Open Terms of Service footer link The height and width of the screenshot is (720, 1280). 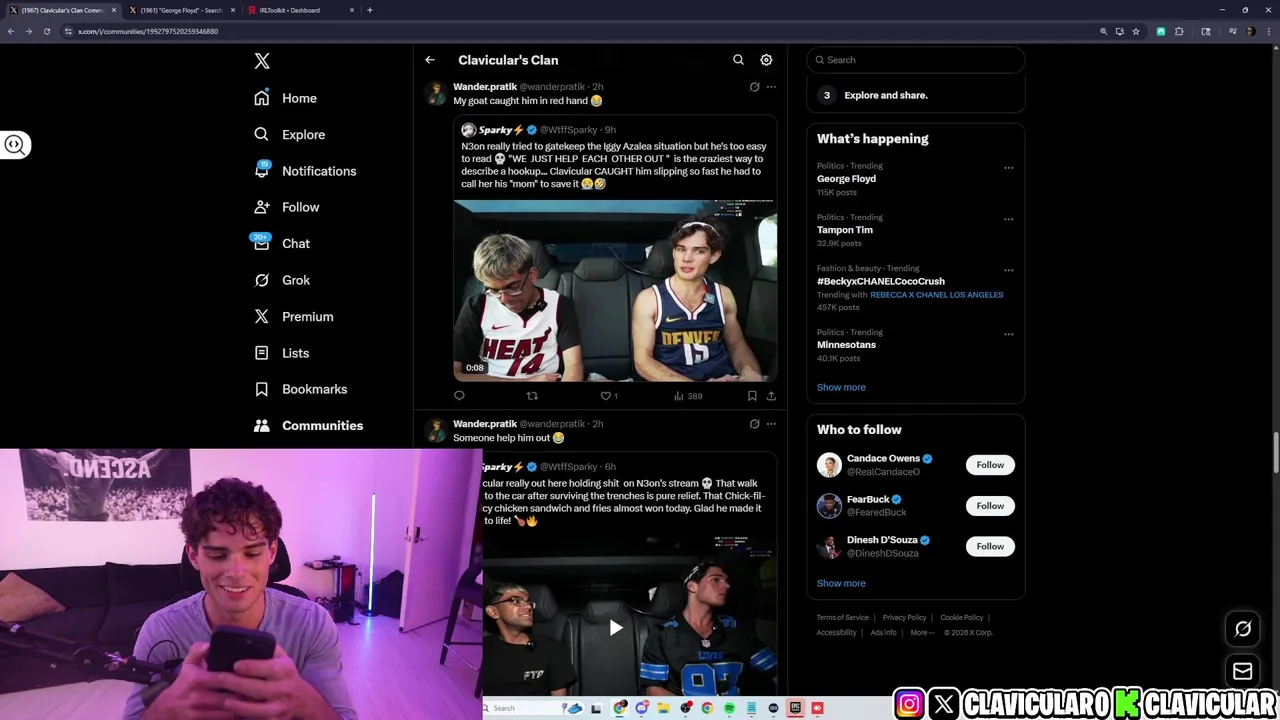(x=843, y=618)
